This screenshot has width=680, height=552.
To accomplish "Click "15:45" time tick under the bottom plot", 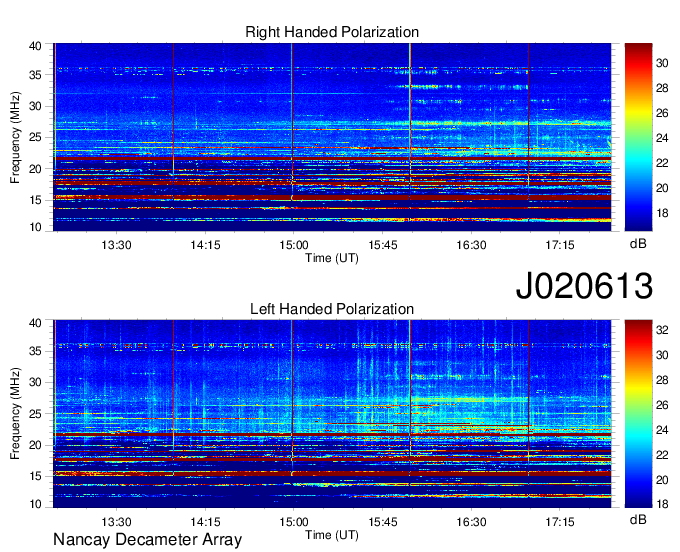I will coord(382,522).
